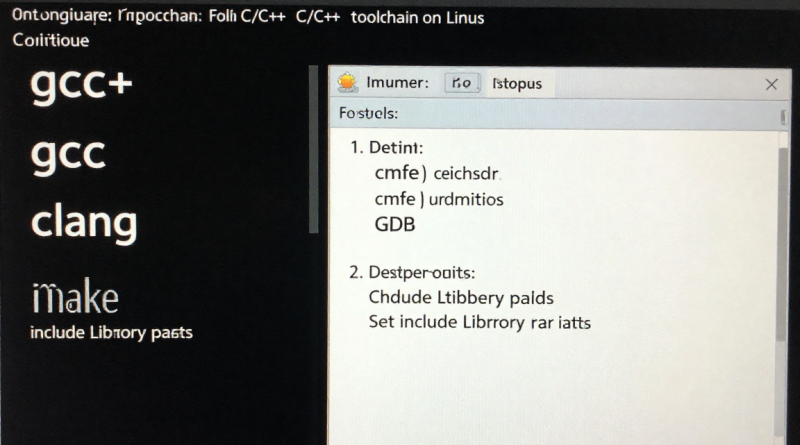800x445 pixels.
Task: Select the '1. Detint:' list heading
Action: pos(386,147)
